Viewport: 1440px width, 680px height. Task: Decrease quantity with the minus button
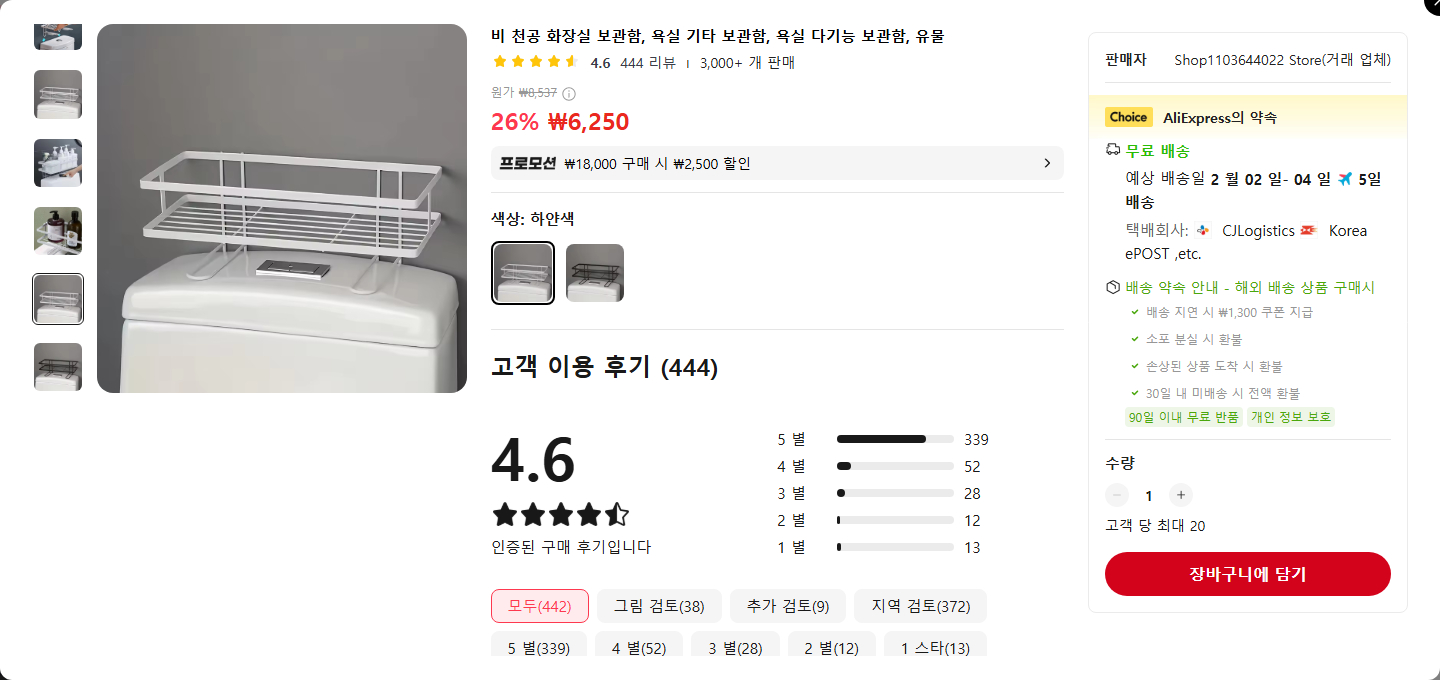[1117, 495]
